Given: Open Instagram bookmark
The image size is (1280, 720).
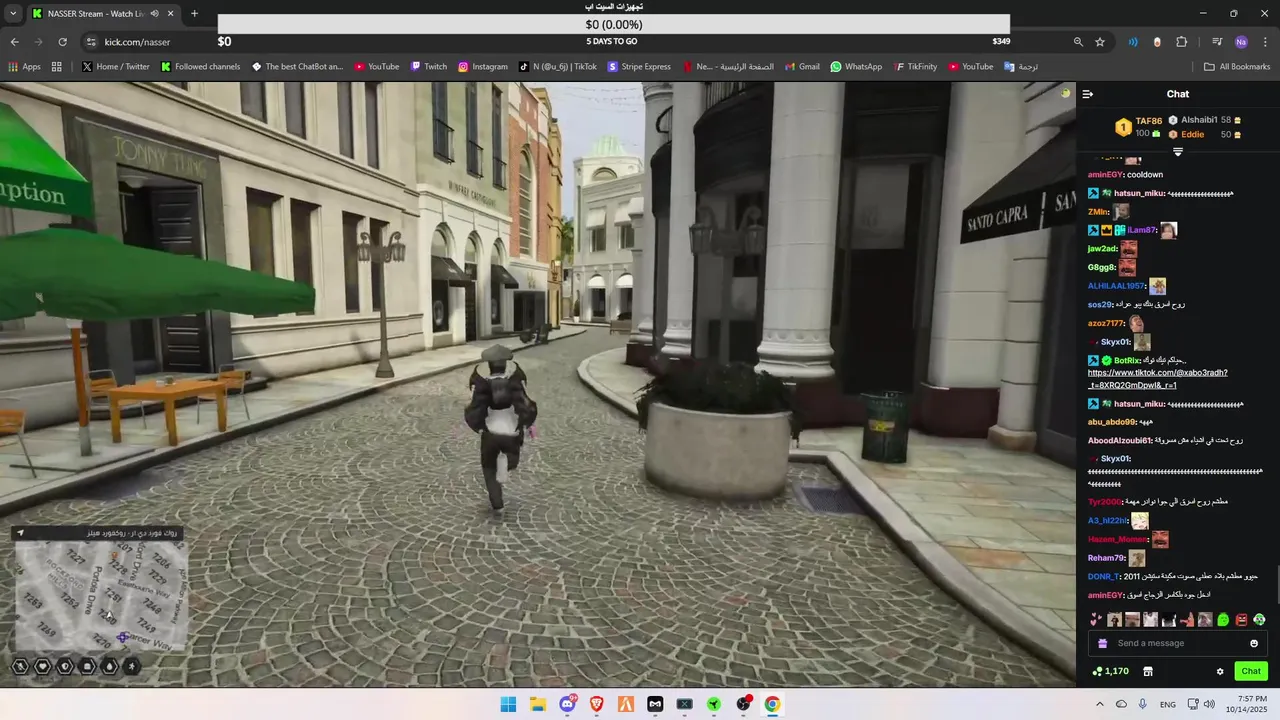Looking at the screenshot, I should tap(483, 67).
